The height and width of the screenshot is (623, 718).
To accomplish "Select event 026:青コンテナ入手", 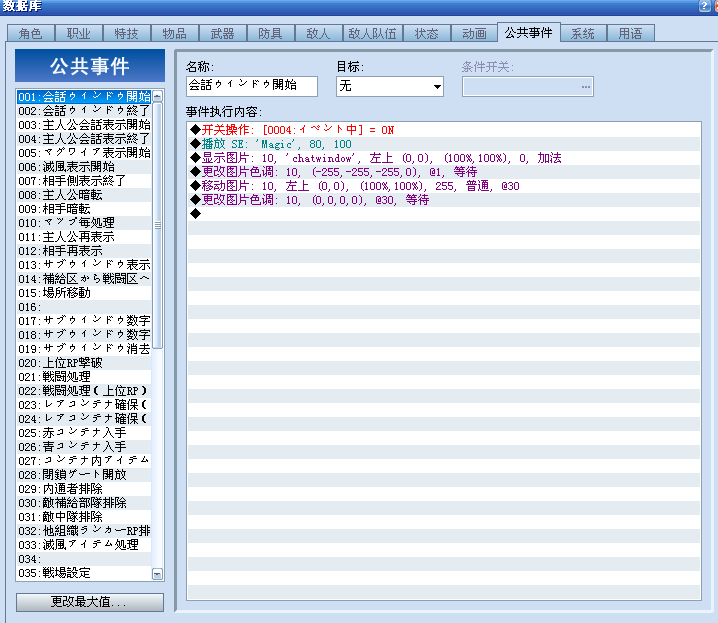I will click(x=84, y=447).
